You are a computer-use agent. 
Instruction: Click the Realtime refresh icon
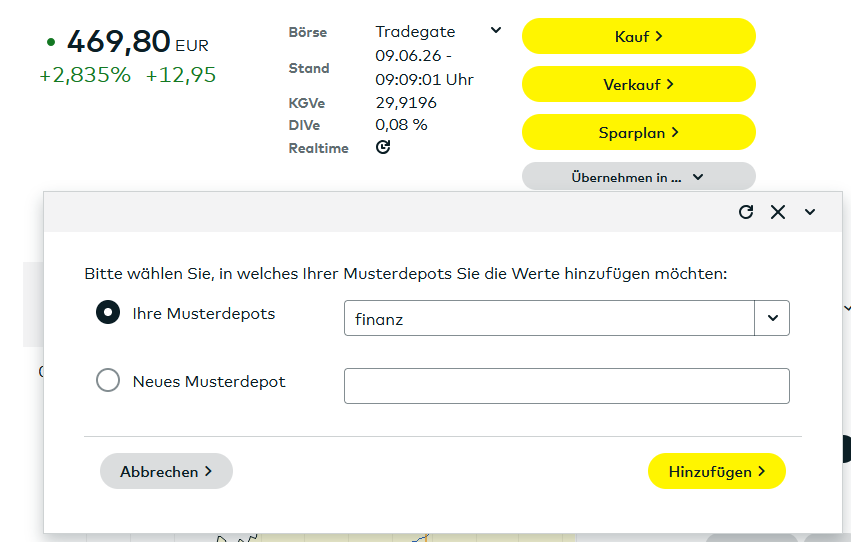coord(383,147)
